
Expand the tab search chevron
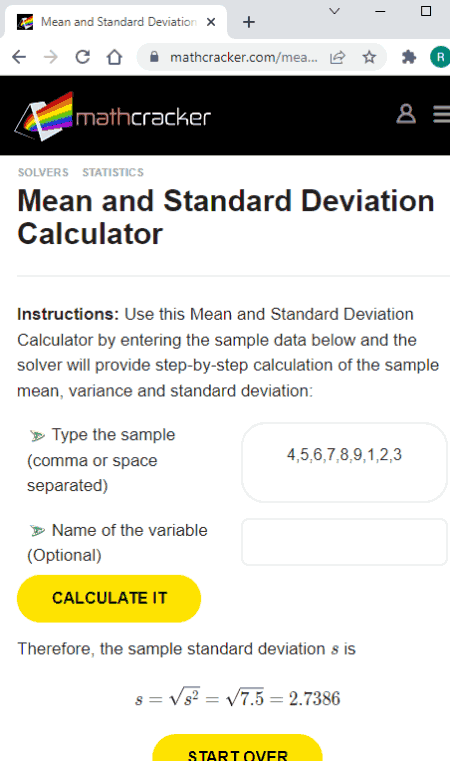coord(334,11)
